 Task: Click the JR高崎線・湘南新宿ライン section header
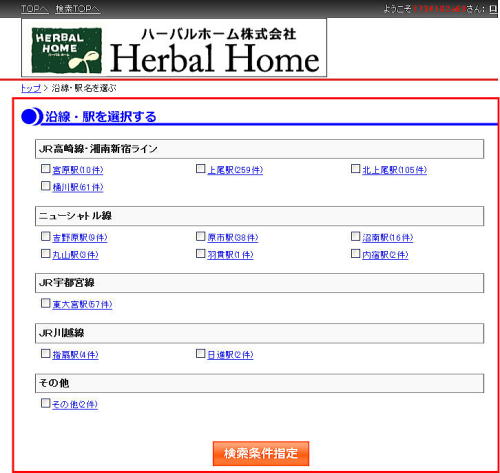coord(259,149)
